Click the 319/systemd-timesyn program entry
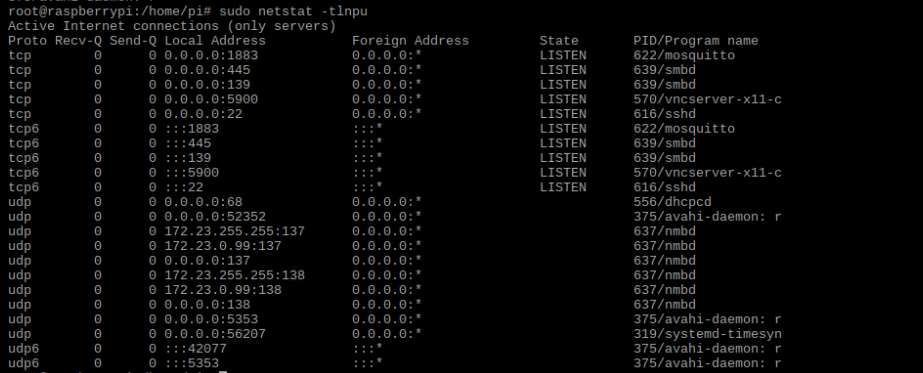This screenshot has width=923, height=373. [x=708, y=334]
